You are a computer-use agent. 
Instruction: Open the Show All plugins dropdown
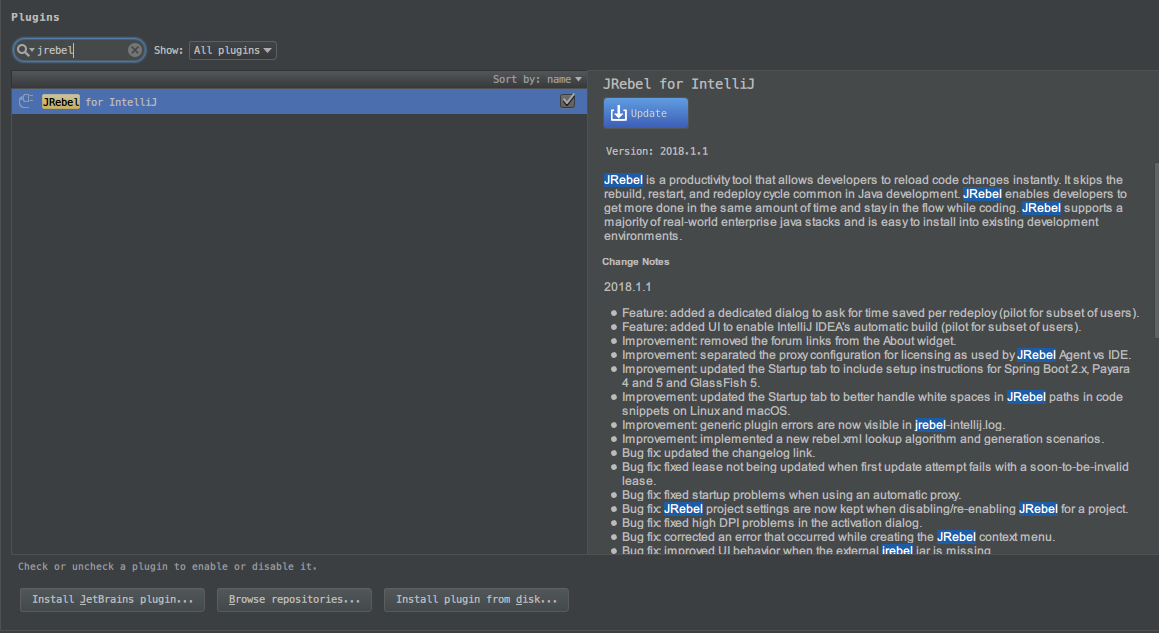click(232, 50)
